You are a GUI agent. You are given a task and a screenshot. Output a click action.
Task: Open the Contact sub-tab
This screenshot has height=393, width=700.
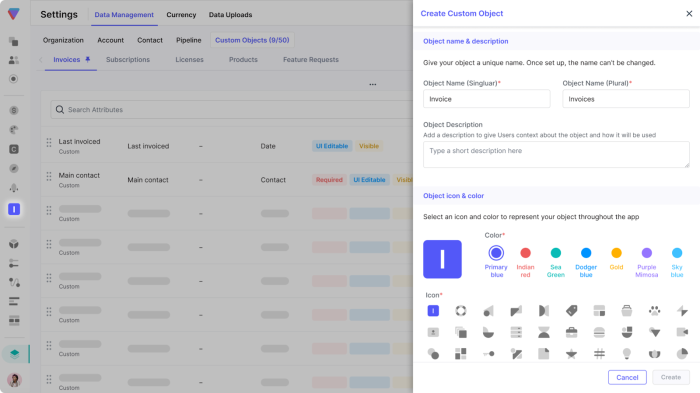[x=150, y=40]
